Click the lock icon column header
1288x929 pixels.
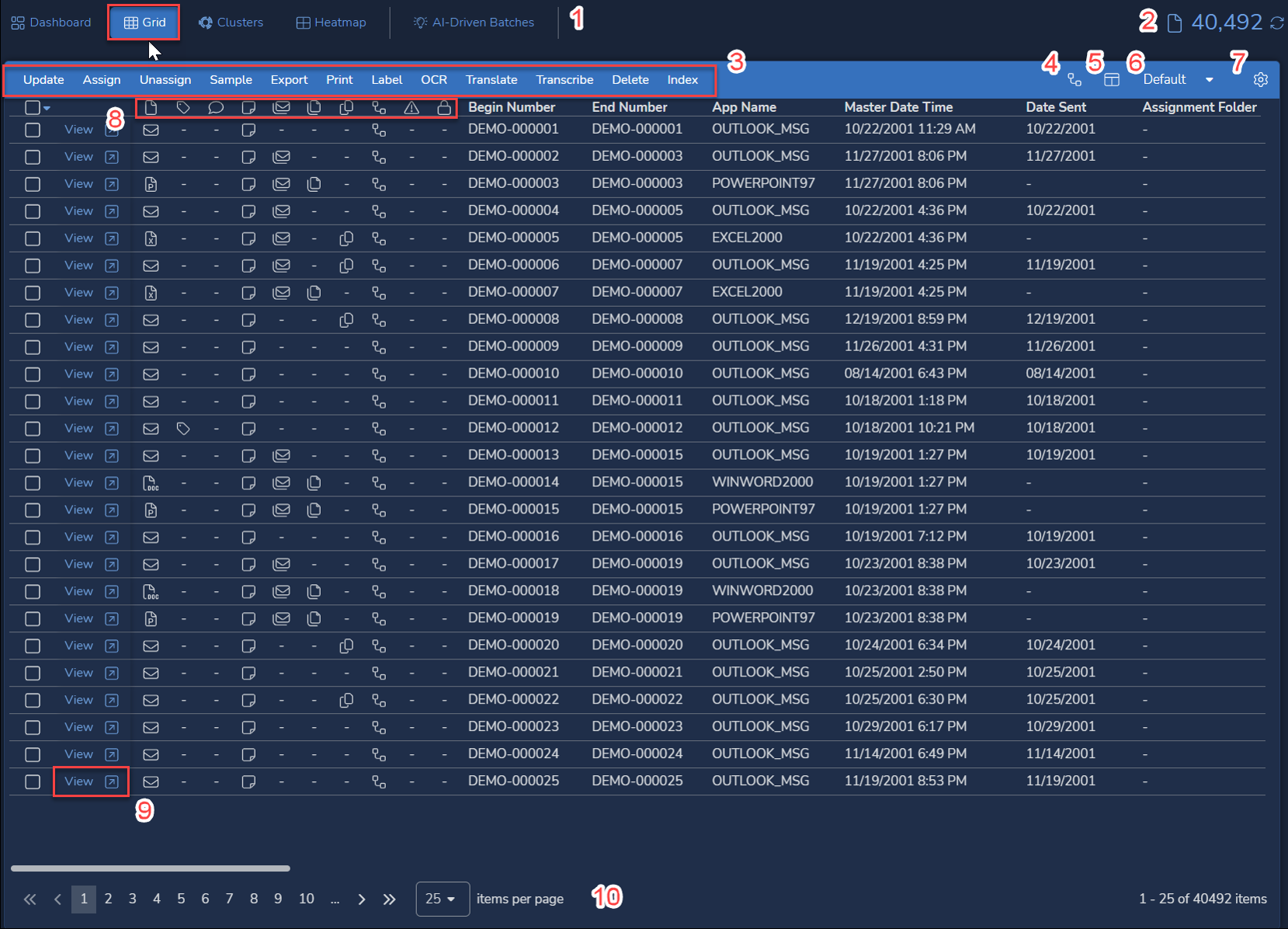(x=444, y=108)
